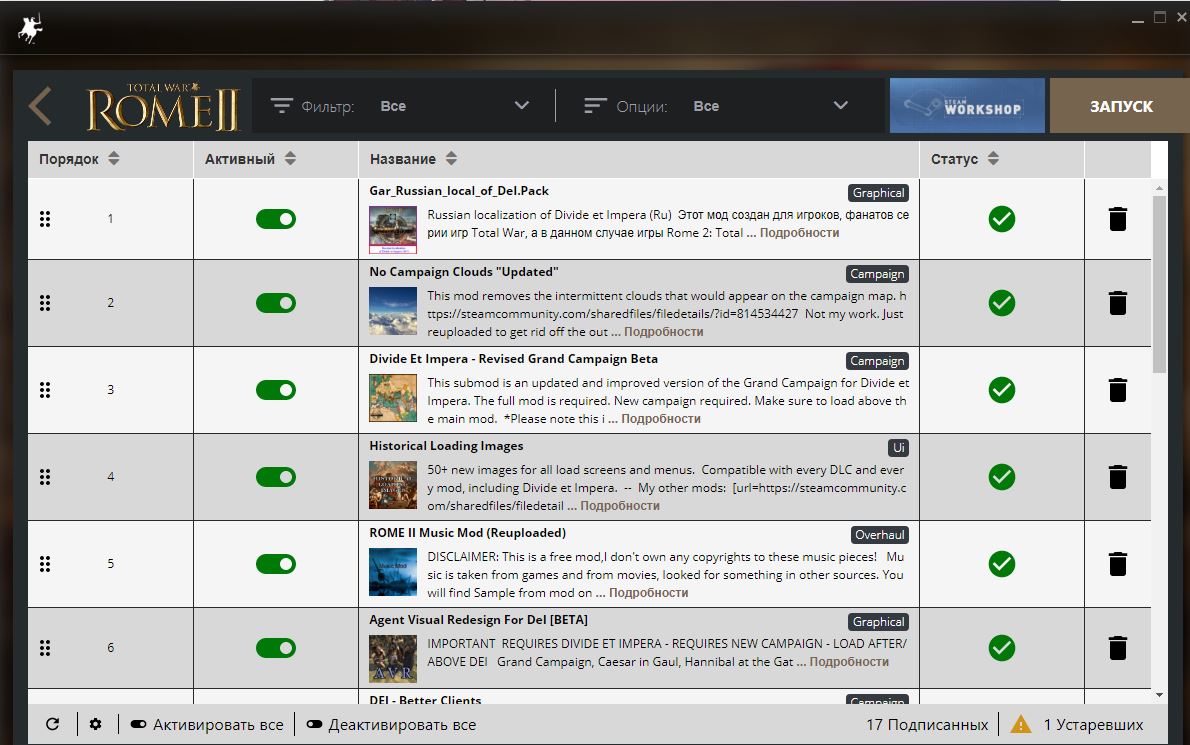This screenshot has width=1190, height=745.
Task: Switch off the ROME II Music Mod toggle
Action: point(275,564)
